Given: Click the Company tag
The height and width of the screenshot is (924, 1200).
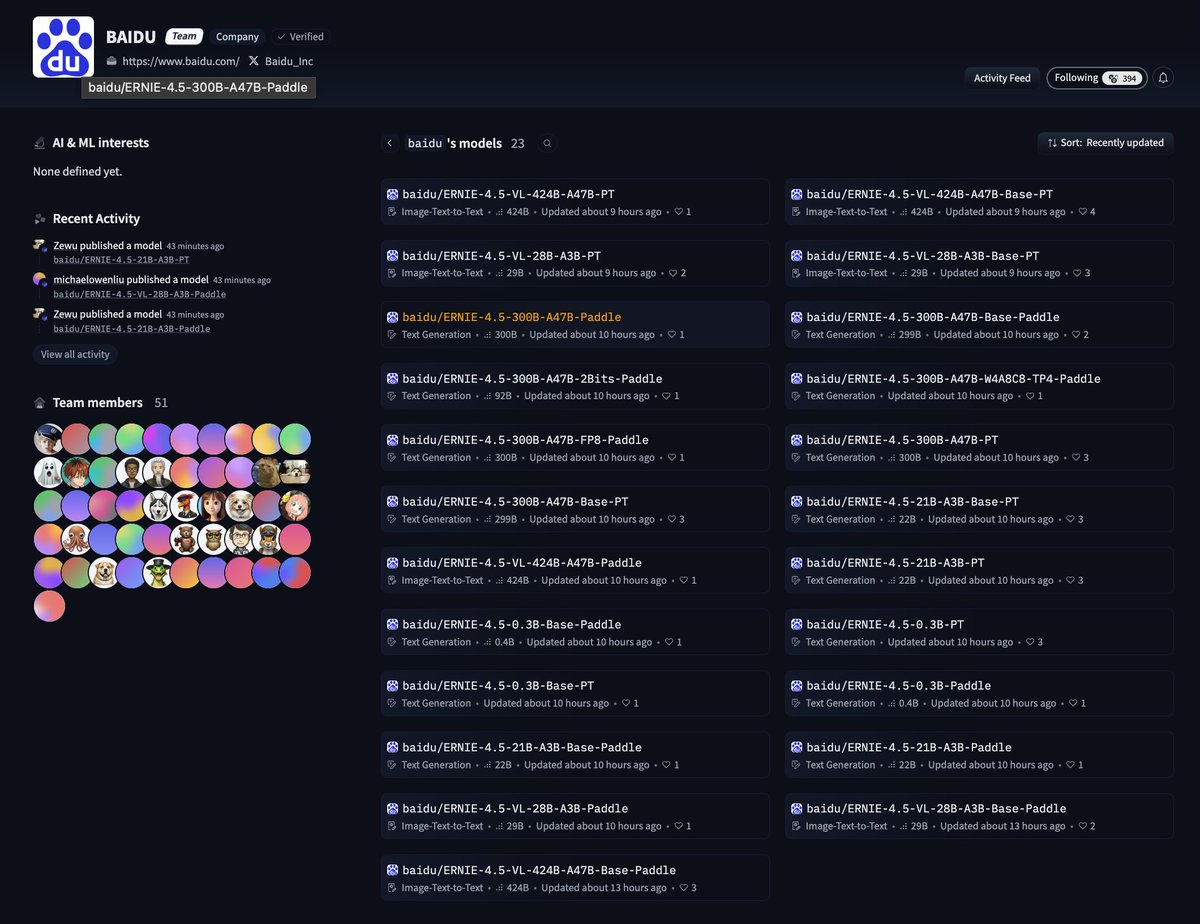Looking at the screenshot, I should pyautogui.click(x=237, y=36).
